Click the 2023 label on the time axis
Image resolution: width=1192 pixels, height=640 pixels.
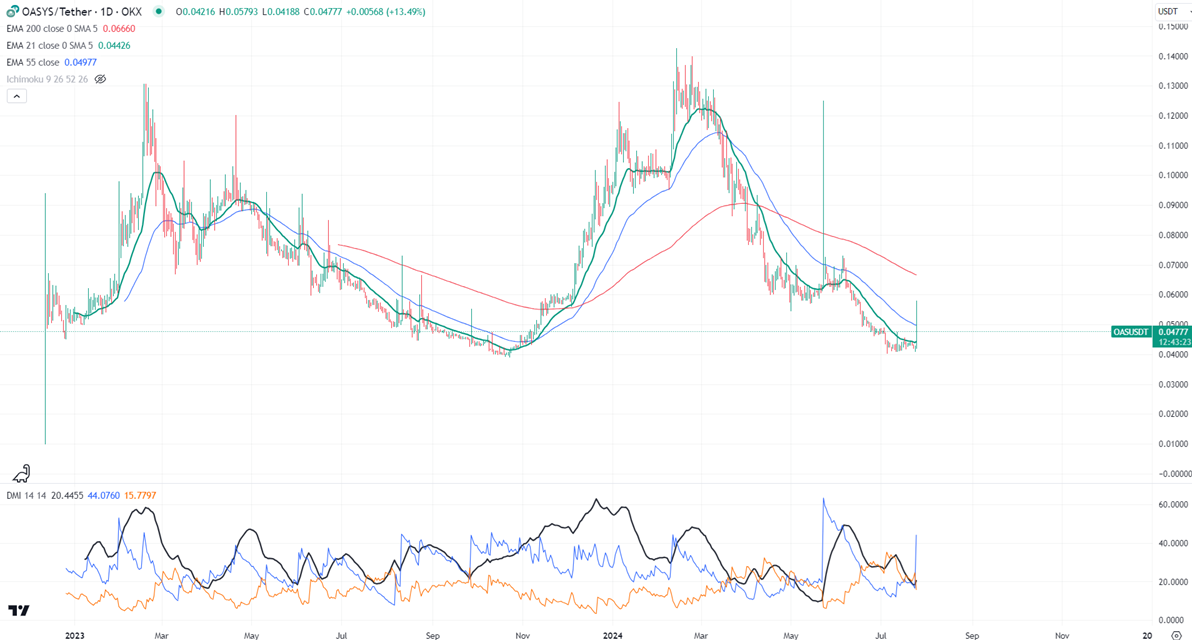click(74, 635)
